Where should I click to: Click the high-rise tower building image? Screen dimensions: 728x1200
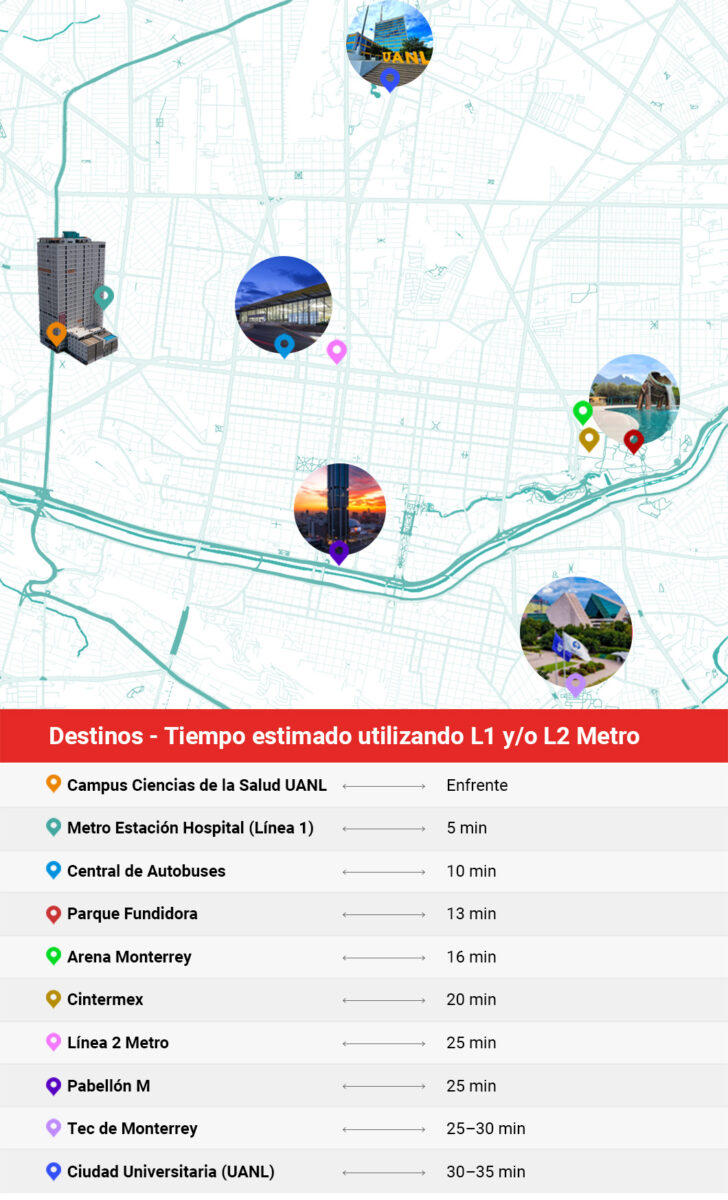pos(74,290)
